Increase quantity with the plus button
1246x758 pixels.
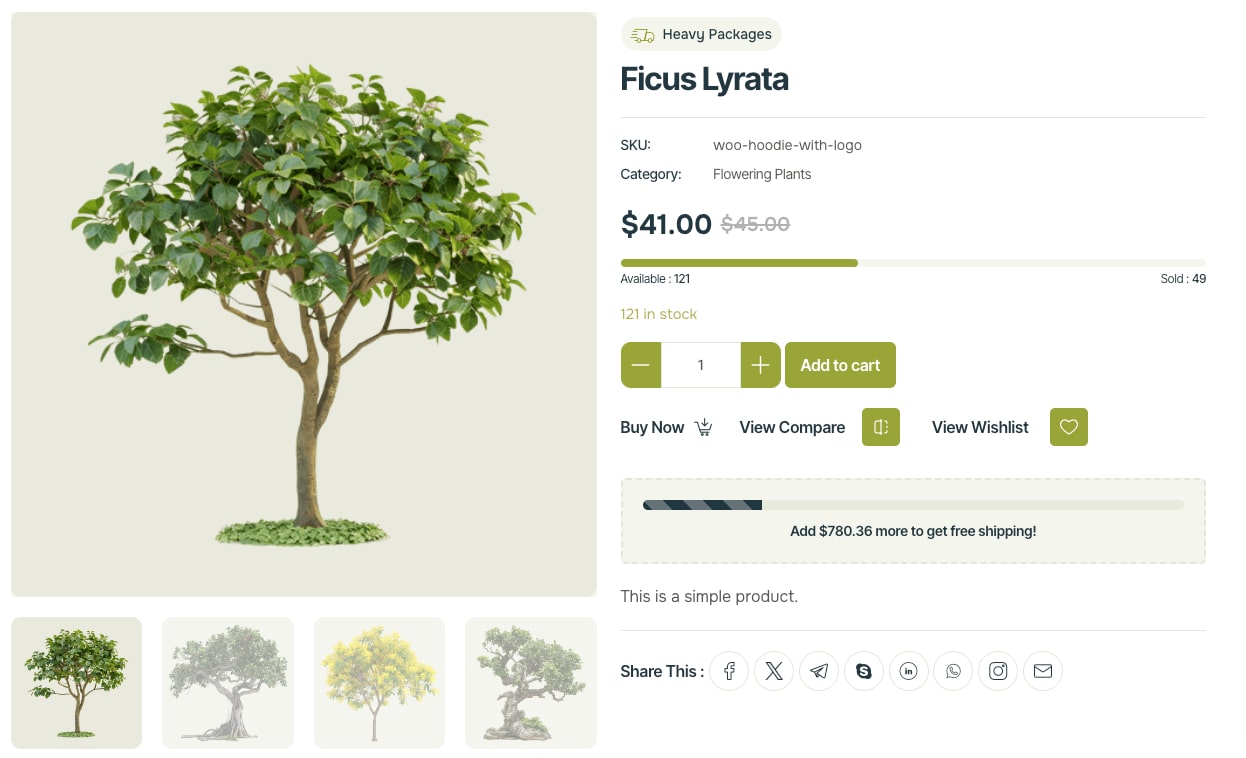pyautogui.click(x=760, y=365)
